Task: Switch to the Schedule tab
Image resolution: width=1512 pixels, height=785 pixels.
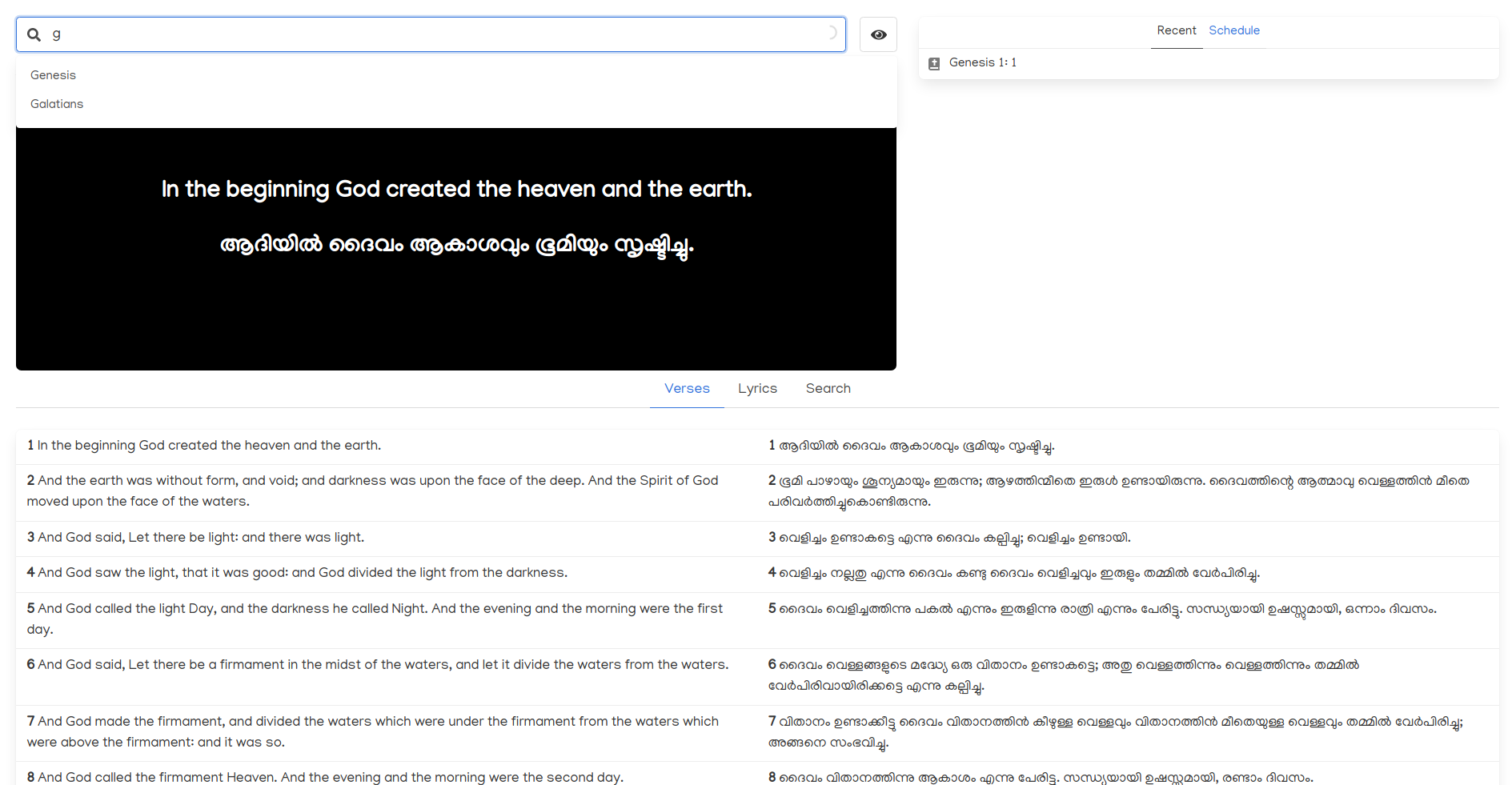Action: pos(1234,30)
